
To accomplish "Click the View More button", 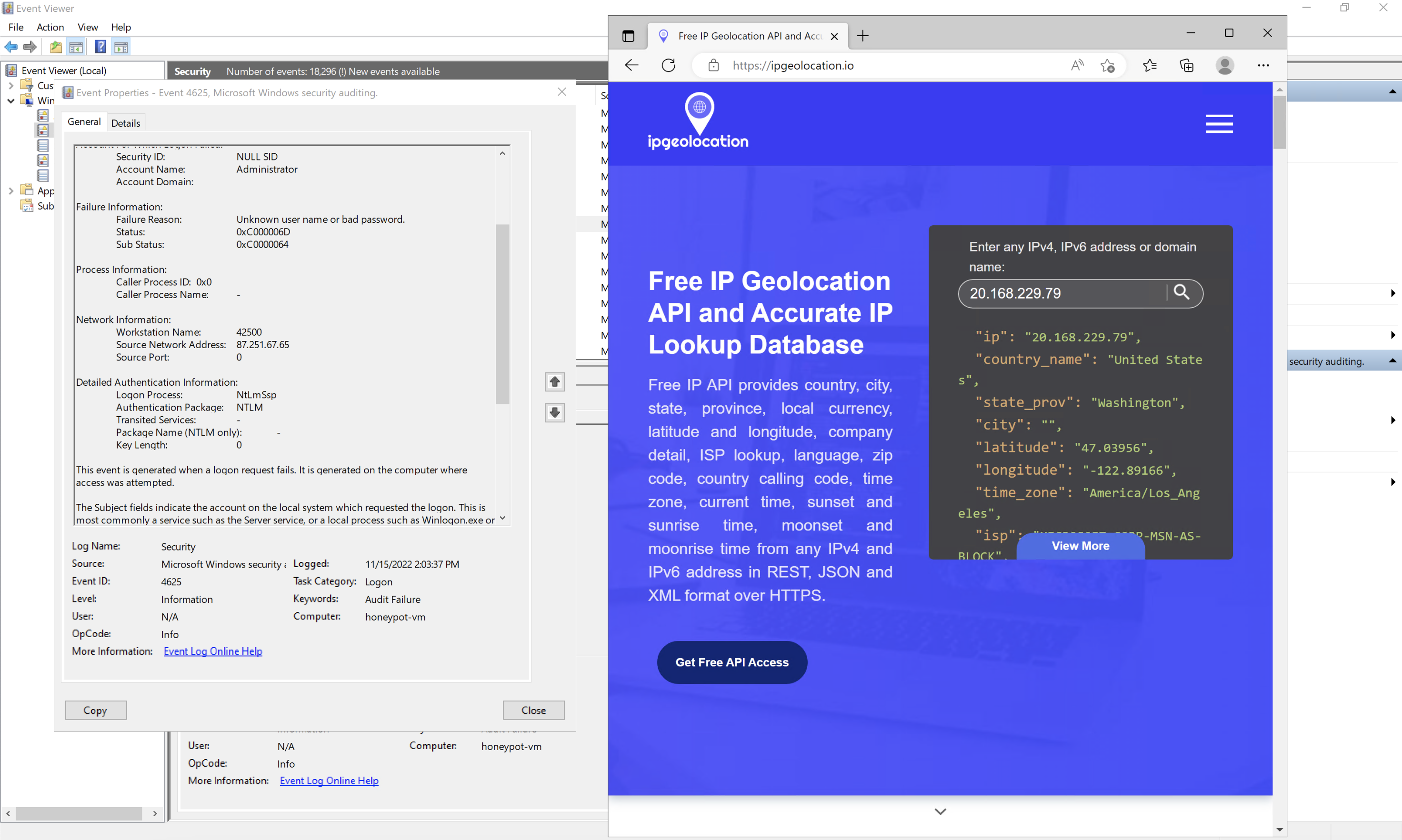I will coord(1080,546).
